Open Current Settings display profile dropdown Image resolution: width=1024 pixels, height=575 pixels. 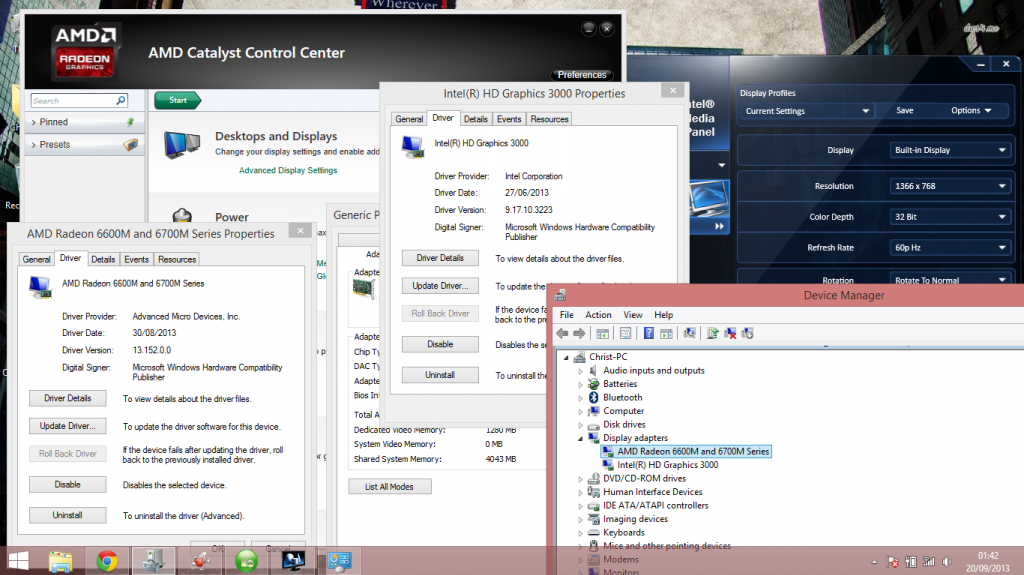[807, 111]
